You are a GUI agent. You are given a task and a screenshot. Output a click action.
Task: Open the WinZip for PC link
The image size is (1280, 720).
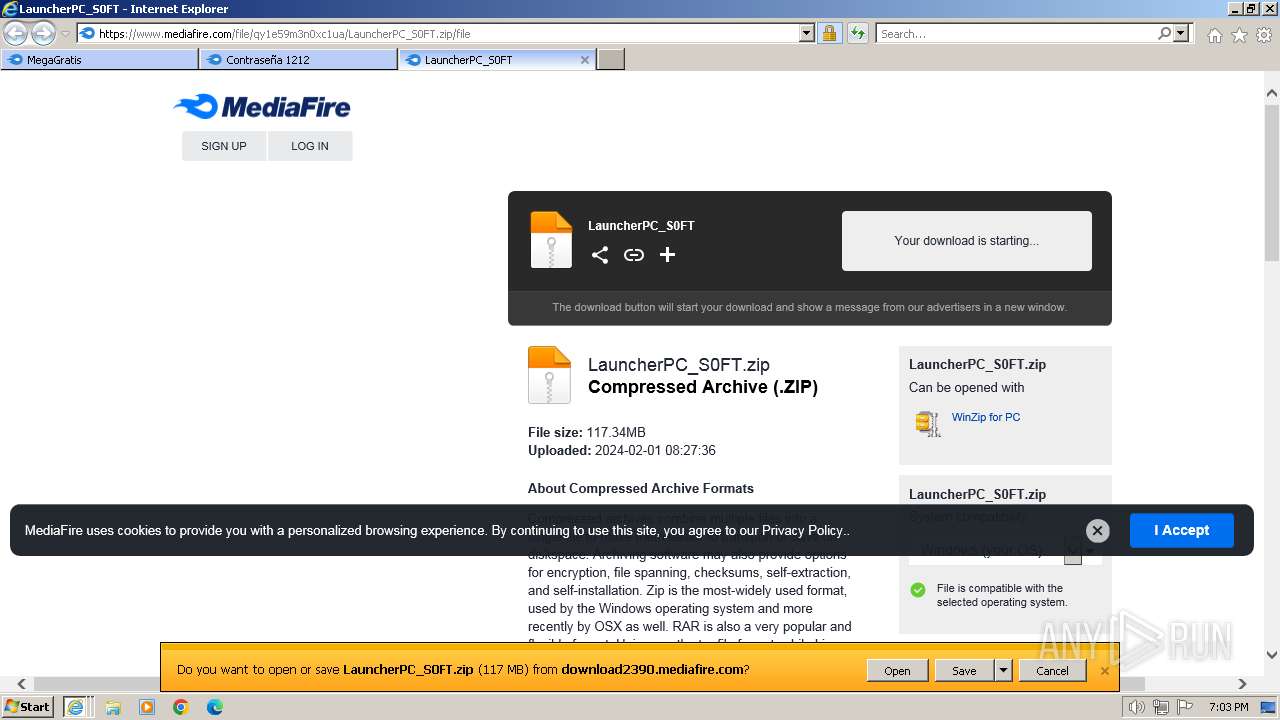tap(986, 417)
